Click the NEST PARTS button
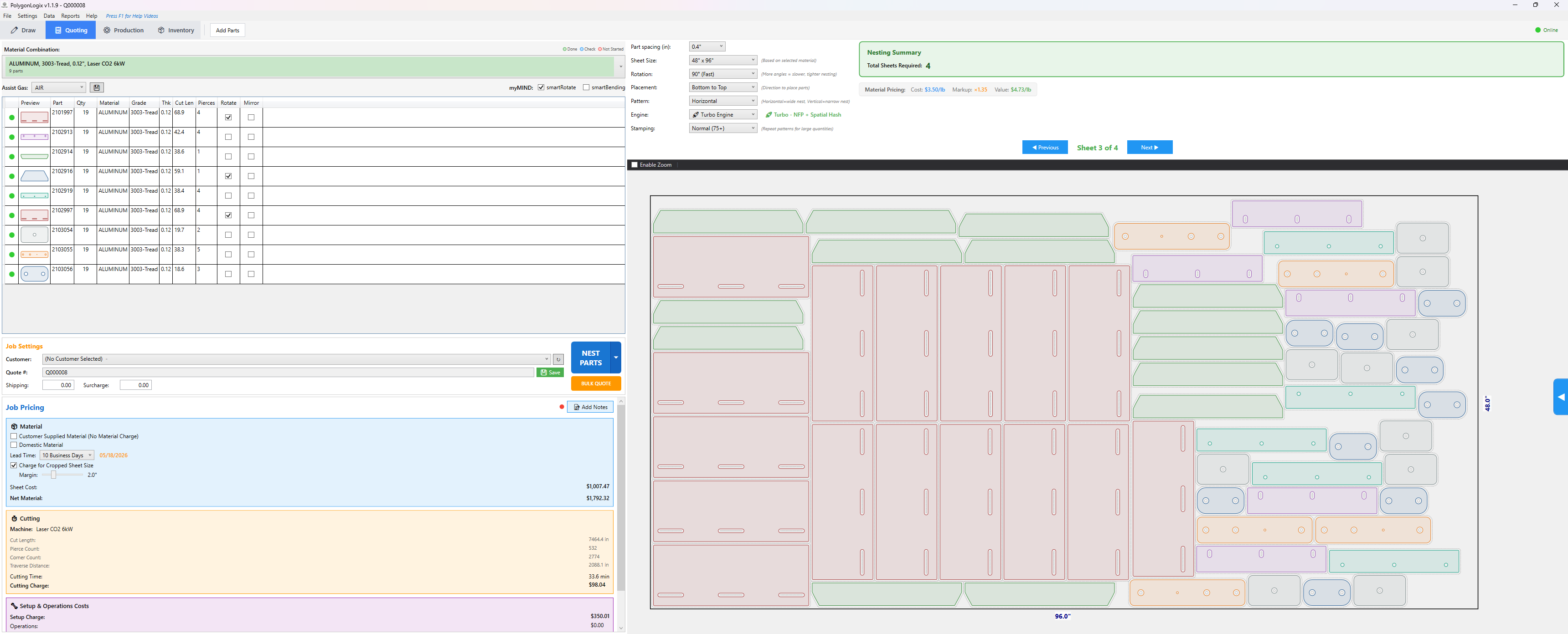Screen dimensions: 1568x634 590,358
